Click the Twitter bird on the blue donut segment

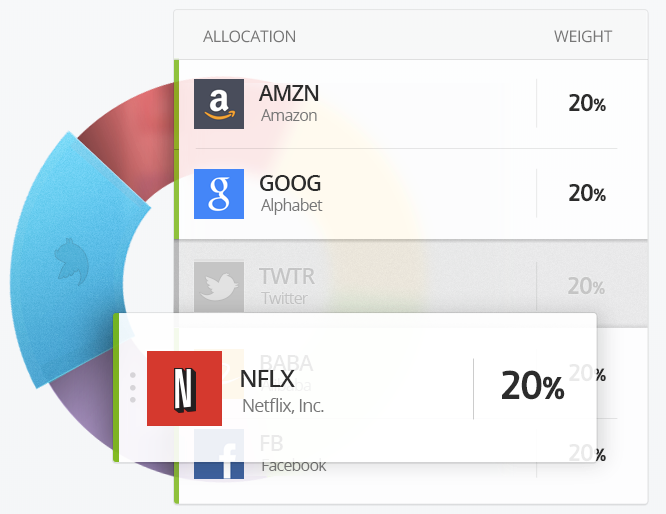coord(71,262)
